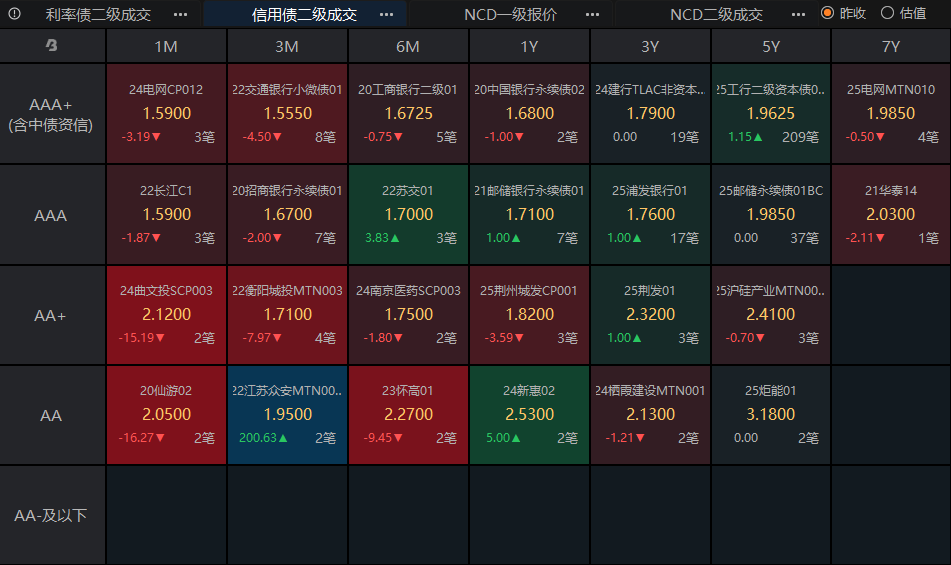951x565 pixels.
Task: Select the 昨收 radio button
Action: [827, 13]
